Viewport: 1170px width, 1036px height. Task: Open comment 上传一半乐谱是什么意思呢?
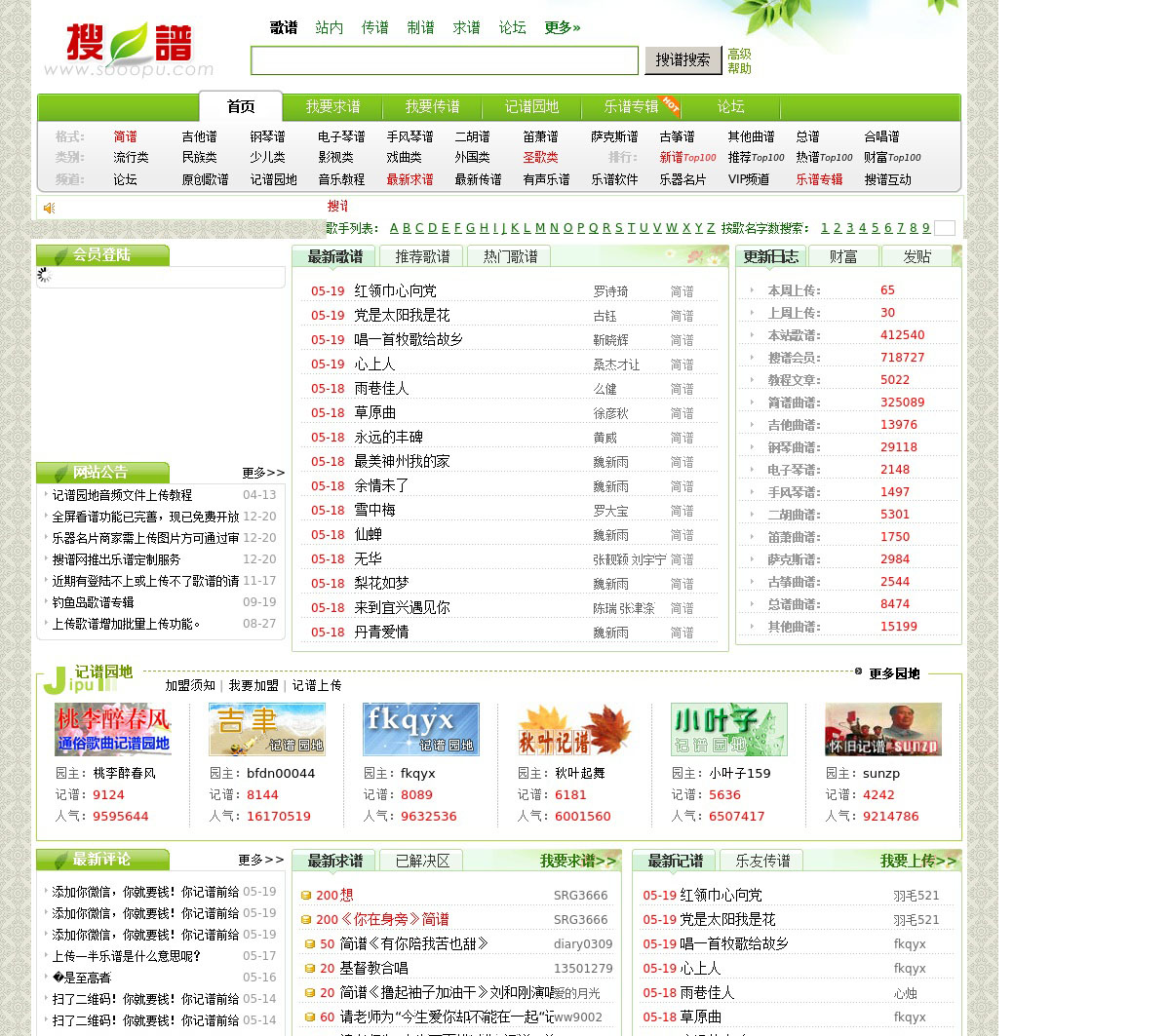tap(126, 956)
